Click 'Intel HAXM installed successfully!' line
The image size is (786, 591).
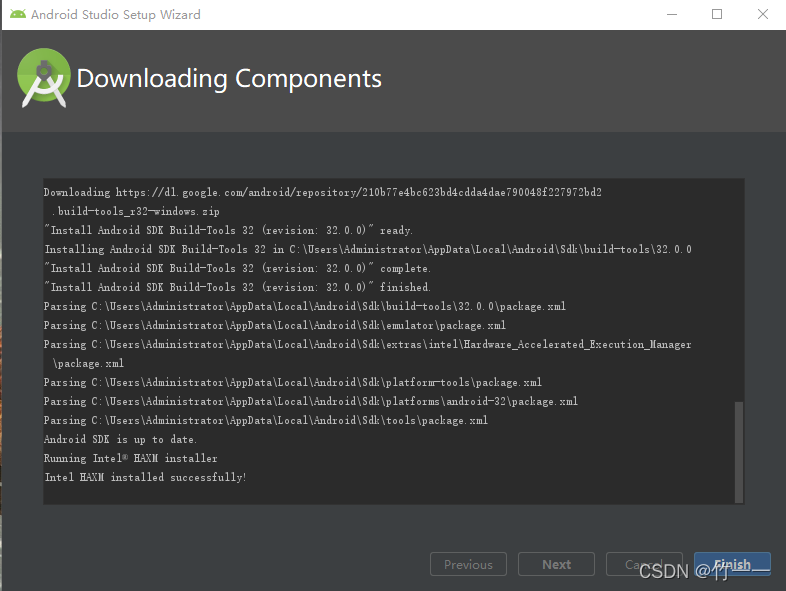coord(145,477)
